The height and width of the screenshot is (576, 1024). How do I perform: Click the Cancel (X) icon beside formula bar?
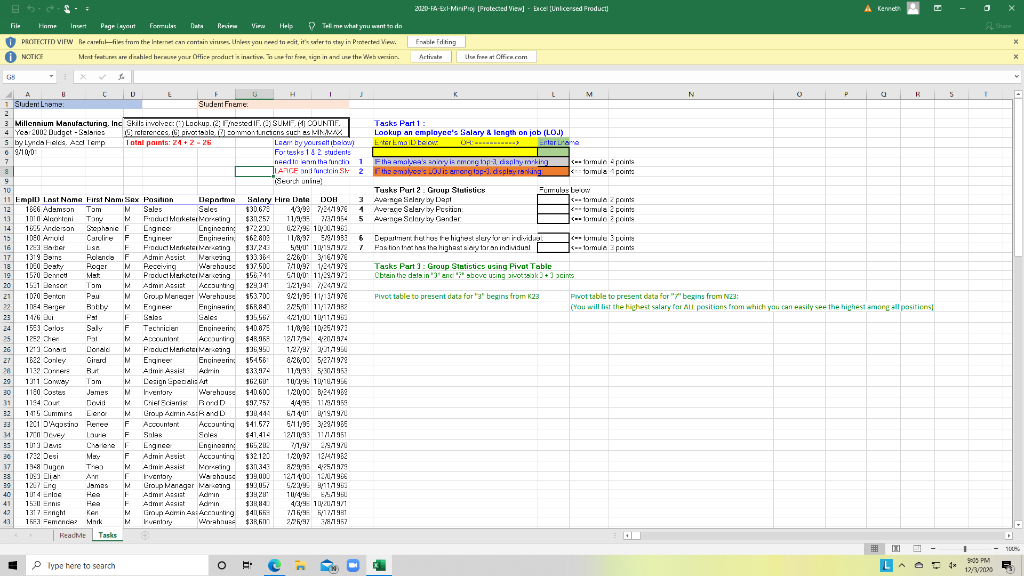[84, 76]
